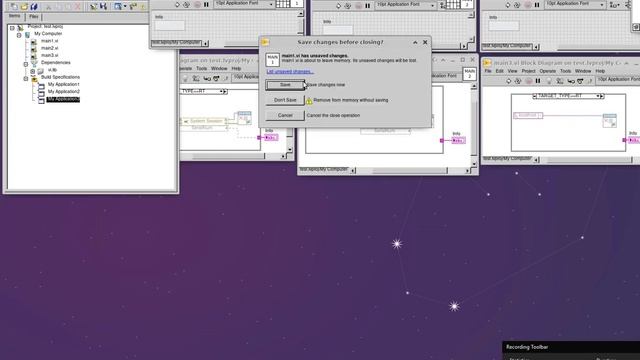The image size is (640, 360).
Task: Open TARGET_TYPE==RT case selector dropdown in main3.vi
Action: point(599,96)
